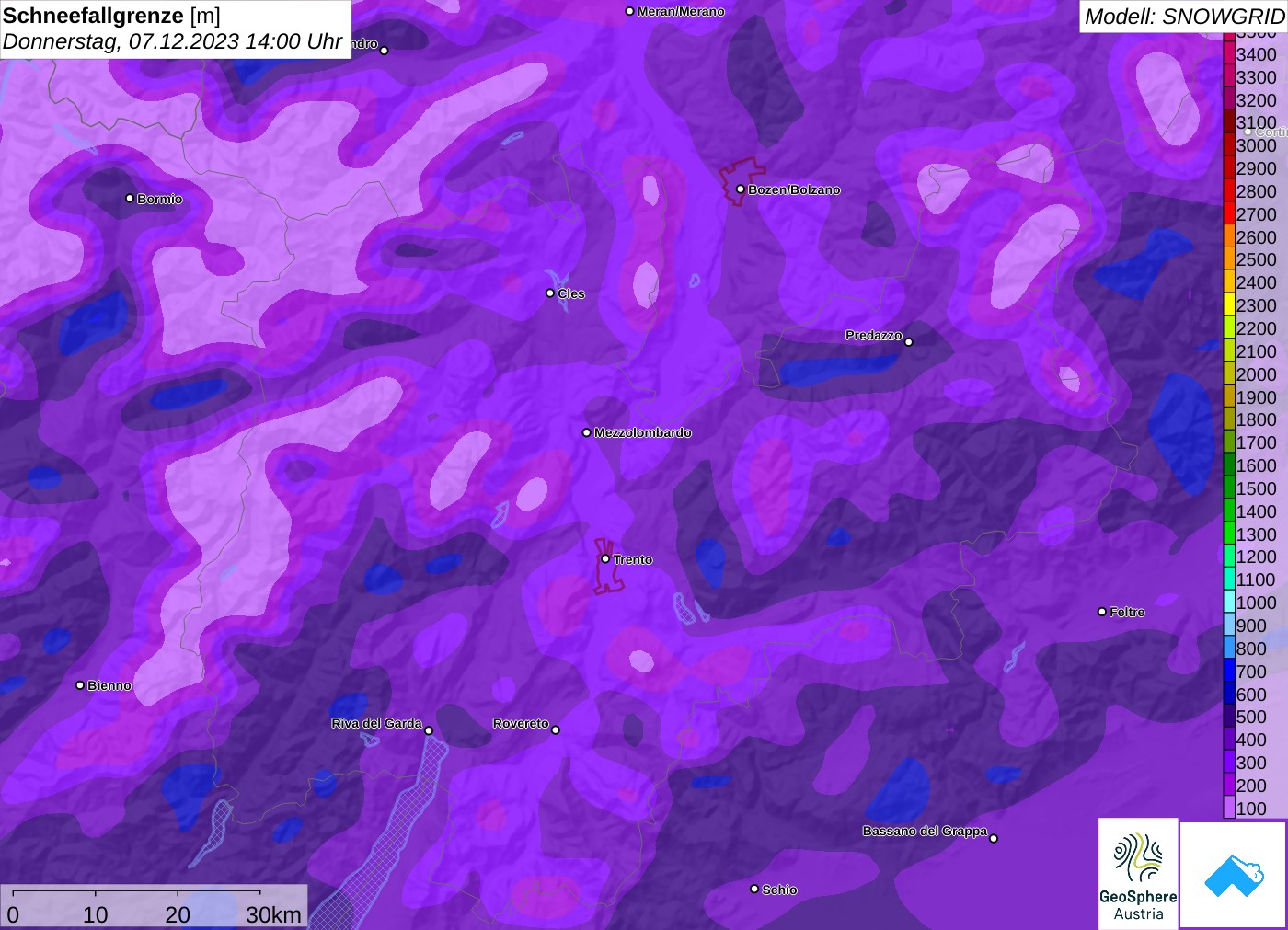Viewport: 1288px width, 930px height.
Task: Click the Bozen/Bolzano city marker
Action: coord(741,189)
